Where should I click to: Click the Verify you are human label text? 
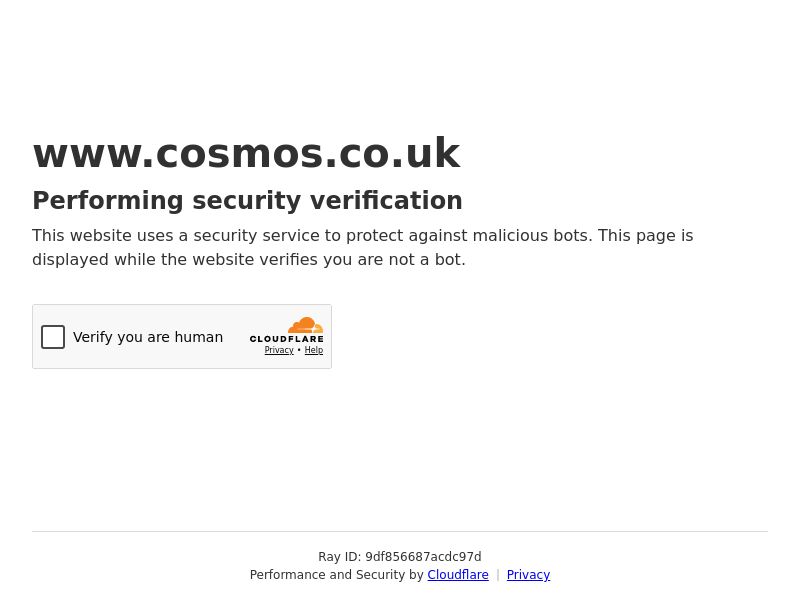coord(147,337)
